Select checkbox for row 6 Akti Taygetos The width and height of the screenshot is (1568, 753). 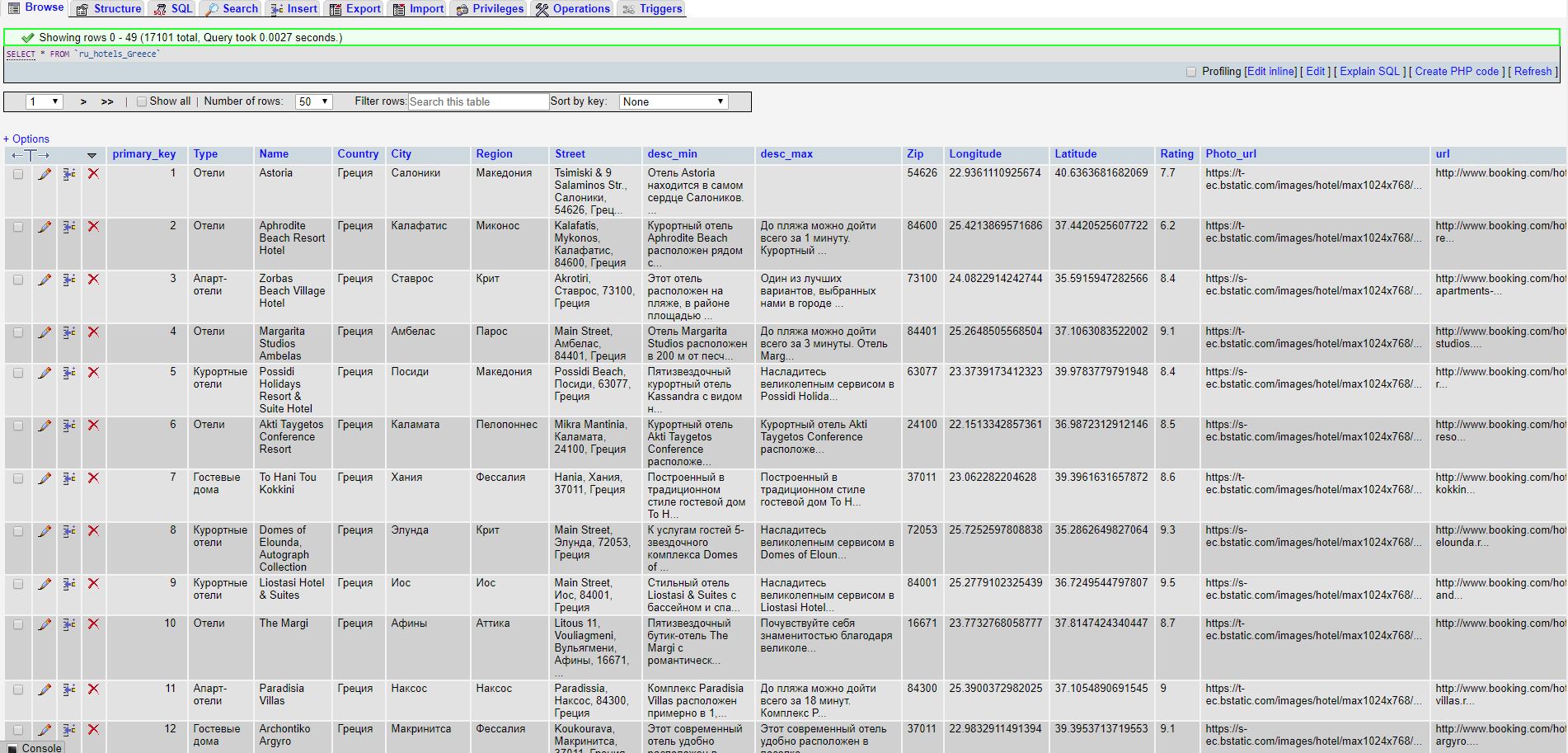[x=18, y=426]
